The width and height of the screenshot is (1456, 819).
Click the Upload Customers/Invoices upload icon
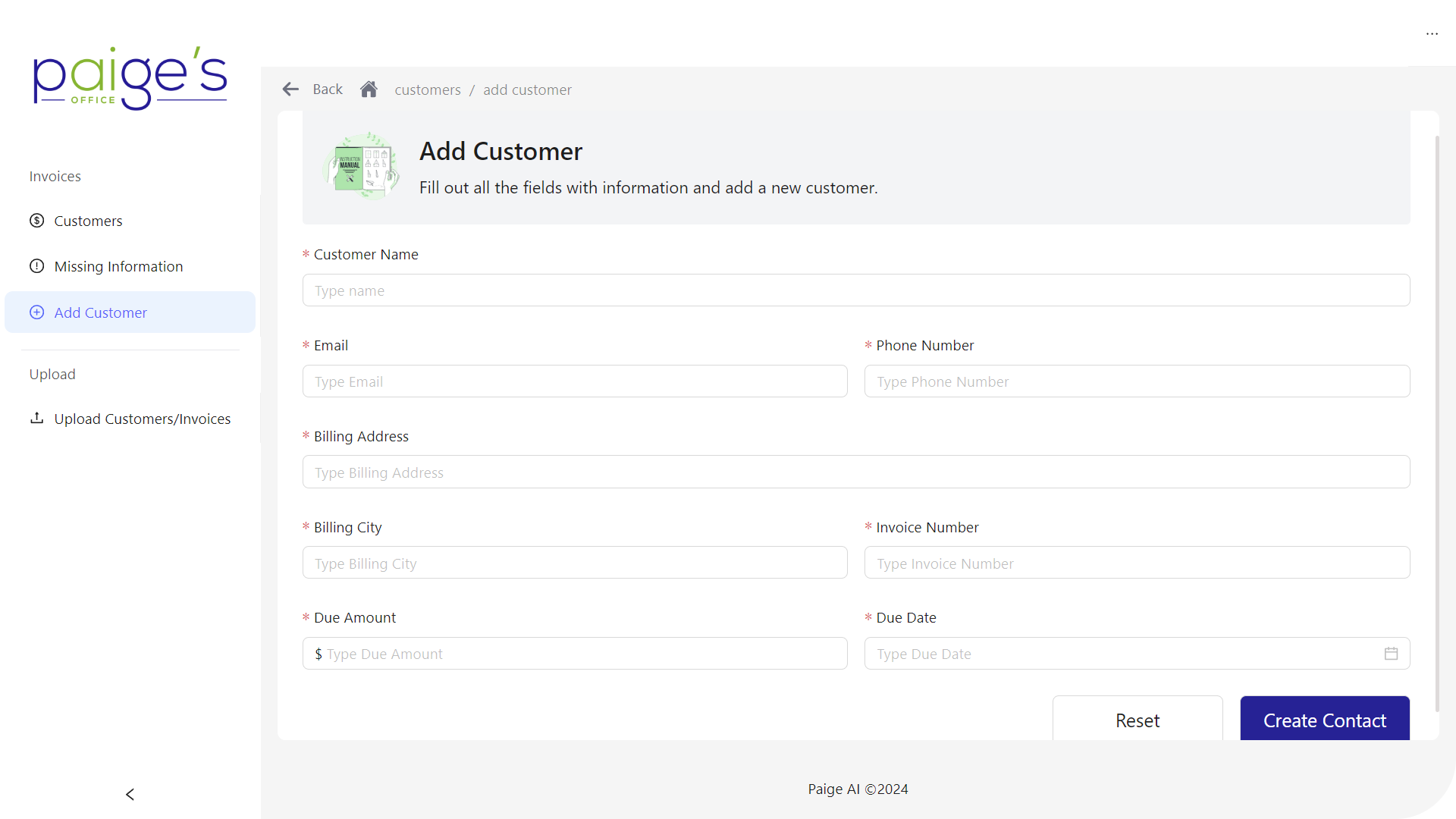point(36,418)
